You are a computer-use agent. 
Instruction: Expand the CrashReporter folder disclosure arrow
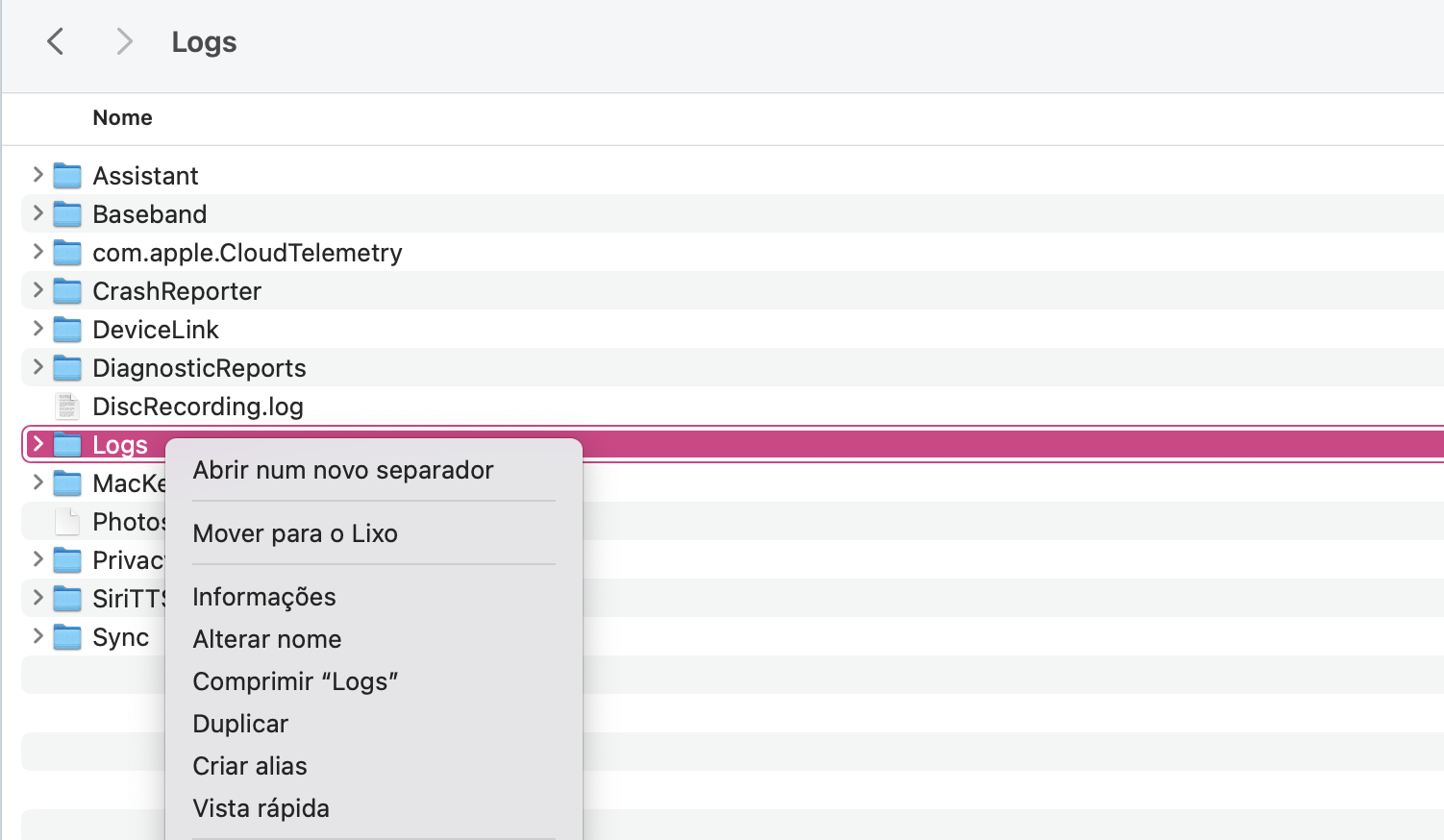coord(38,290)
